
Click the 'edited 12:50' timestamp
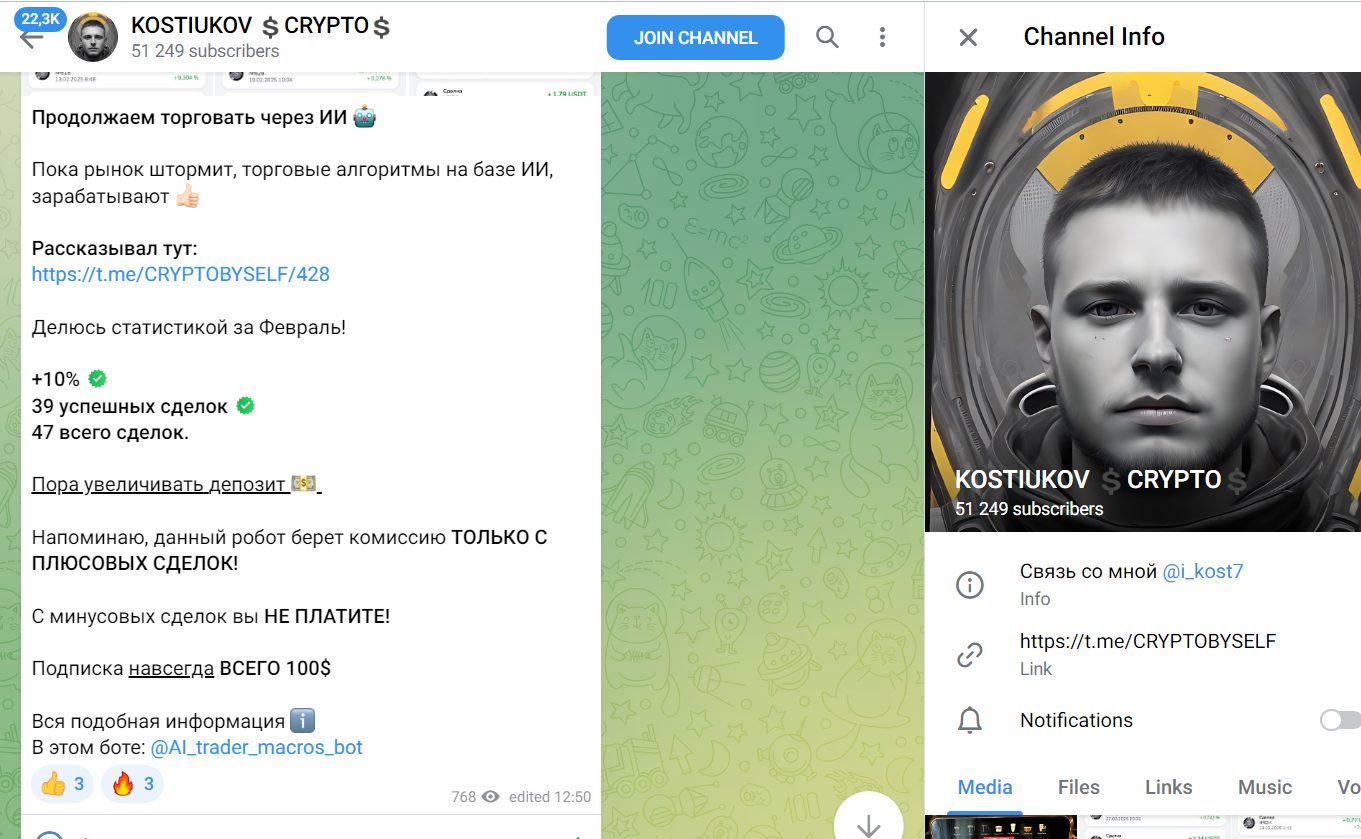click(x=550, y=797)
